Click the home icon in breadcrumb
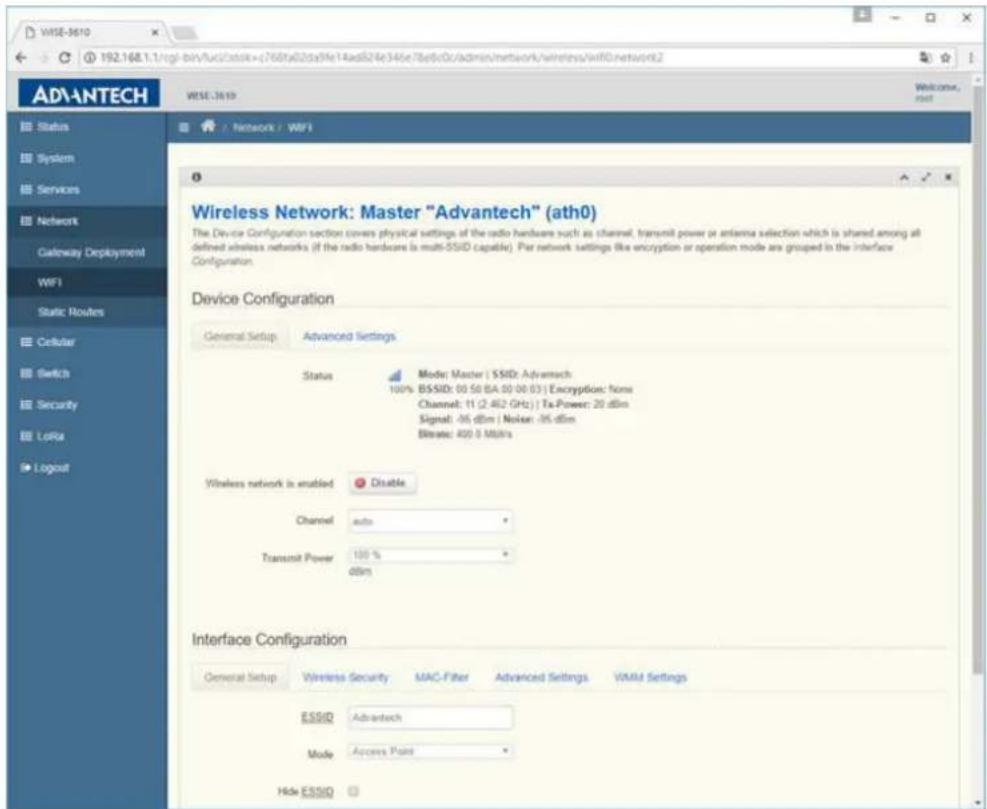The height and width of the screenshot is (809, 987). click(207, 127)
